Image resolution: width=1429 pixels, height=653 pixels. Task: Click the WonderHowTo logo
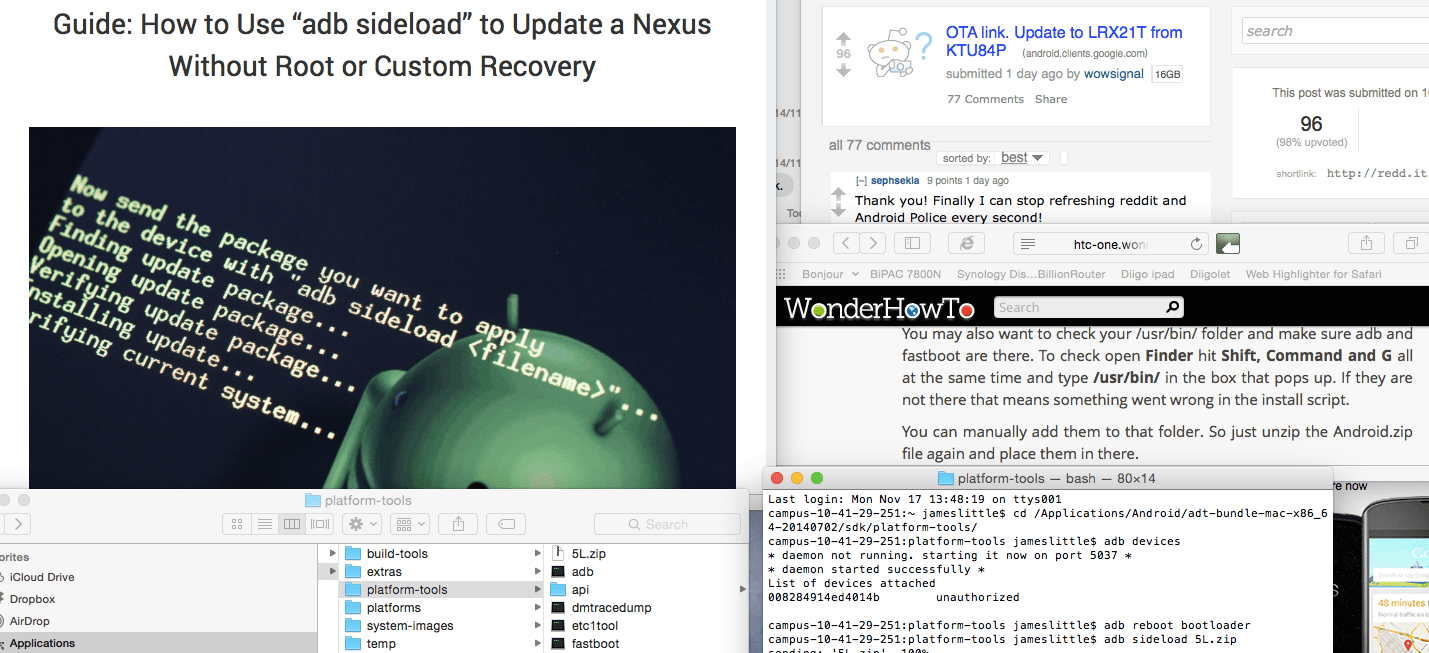879,307
